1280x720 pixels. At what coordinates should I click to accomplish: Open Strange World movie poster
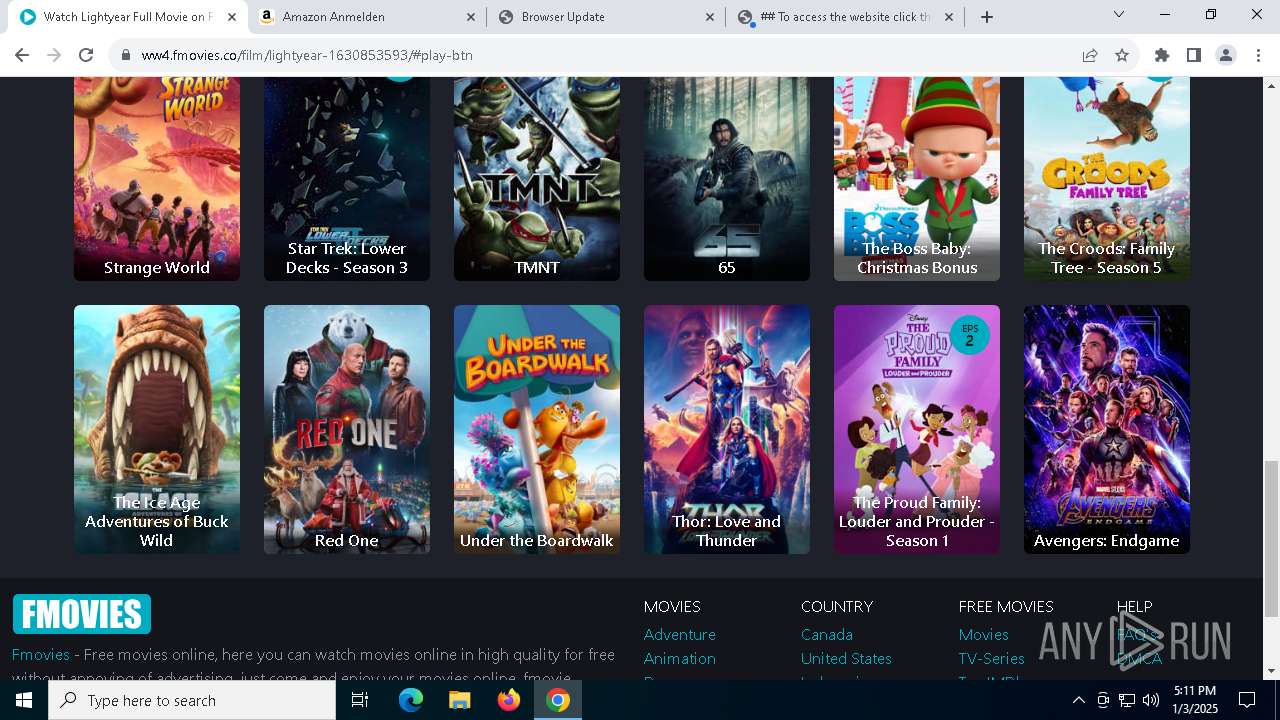point(157,178)
